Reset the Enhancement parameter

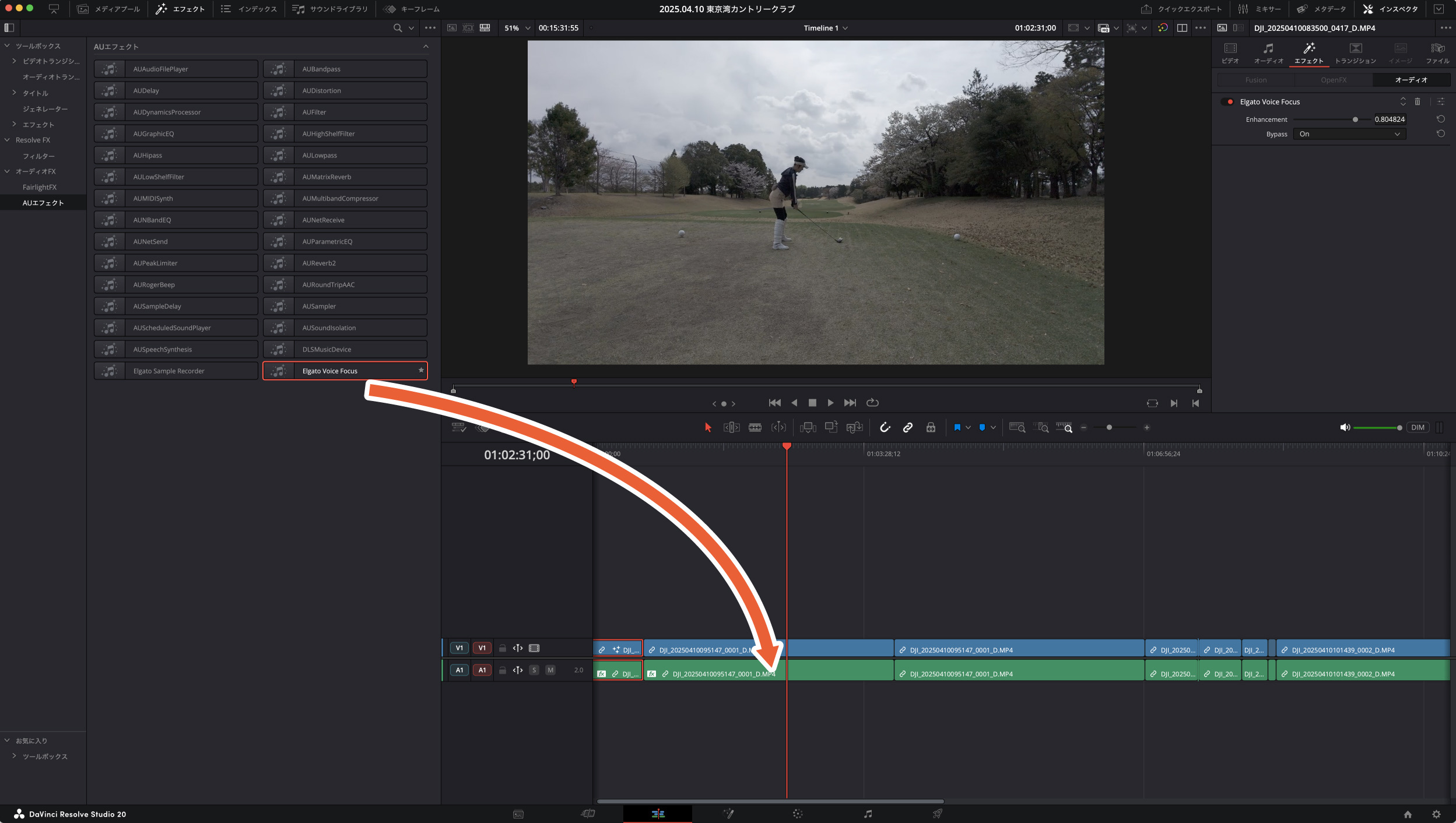(1440, 119)
